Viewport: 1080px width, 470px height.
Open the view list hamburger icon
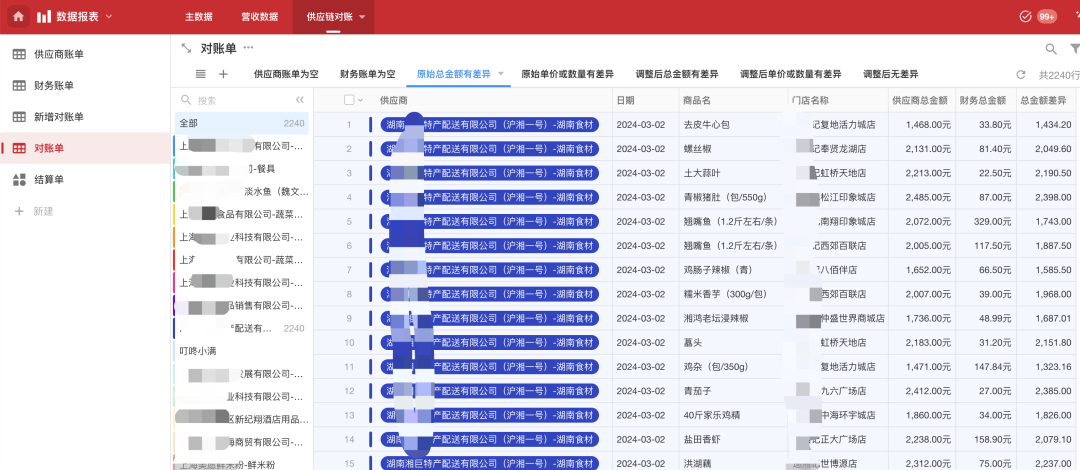pyautogui.click(x=200, y=74)
